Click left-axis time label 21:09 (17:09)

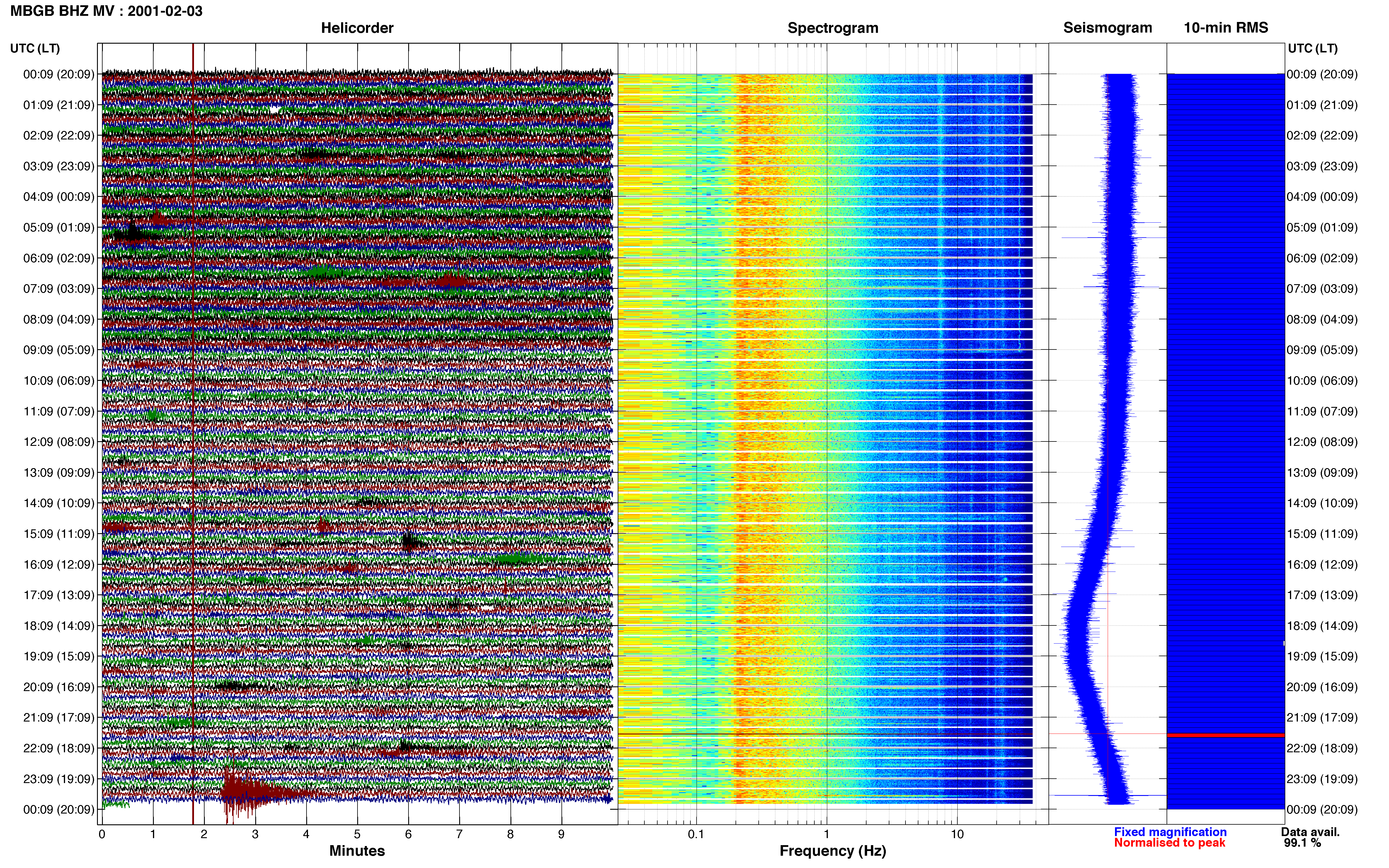[x=59, y=718]
